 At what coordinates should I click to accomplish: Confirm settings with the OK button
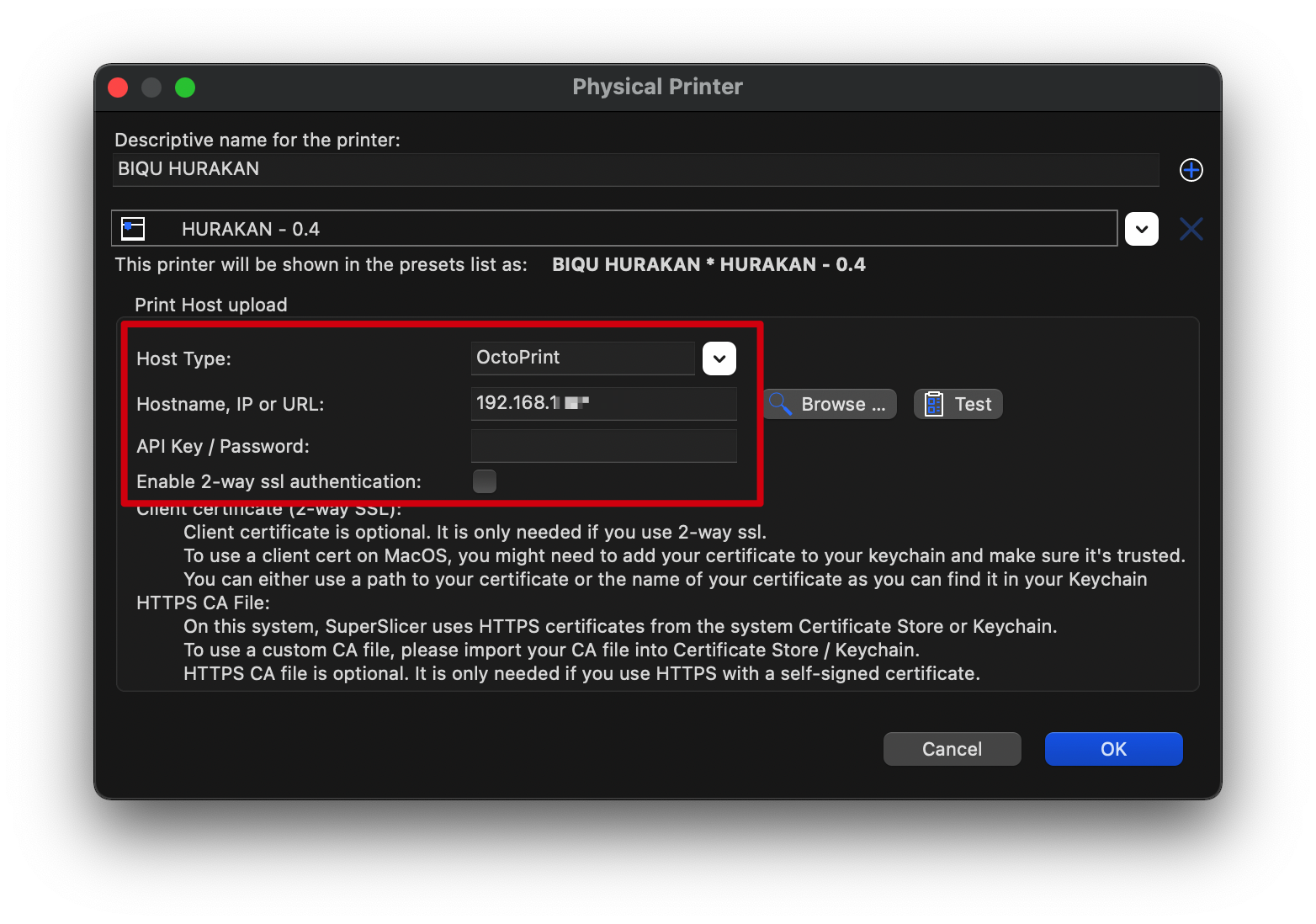point(1113,749)
